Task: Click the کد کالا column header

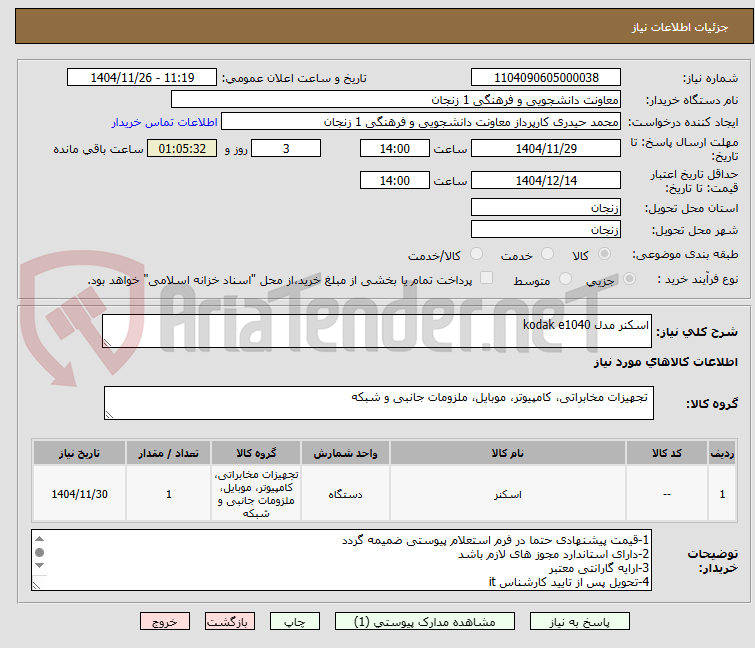Action: pyautogui.click(x=666, y=453)
